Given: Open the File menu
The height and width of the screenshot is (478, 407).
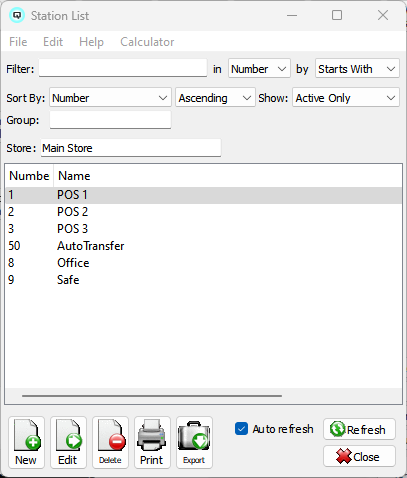Looking at the screenshot, I should 18,42.
